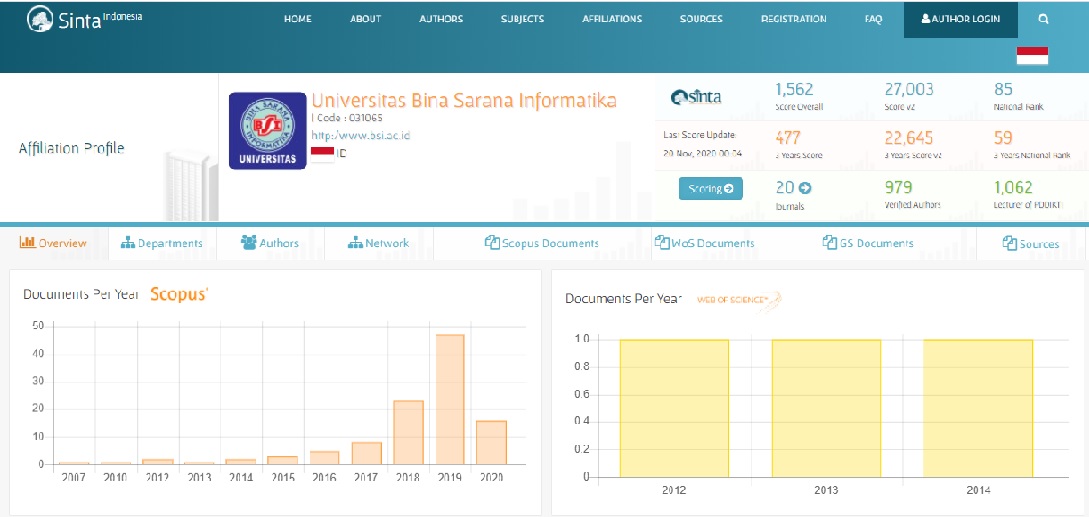Open SOURCES in top navigation
This screenshot has height=517, width=1089.
(x=701, y=19)
